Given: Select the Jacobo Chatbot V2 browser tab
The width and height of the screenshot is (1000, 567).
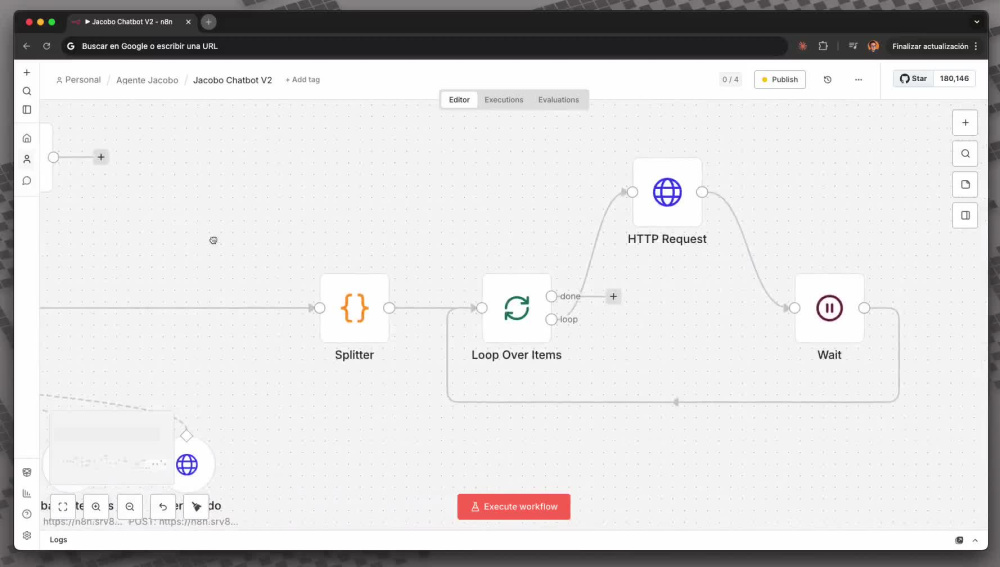Looking at the screenshot, I should (131, 22).
